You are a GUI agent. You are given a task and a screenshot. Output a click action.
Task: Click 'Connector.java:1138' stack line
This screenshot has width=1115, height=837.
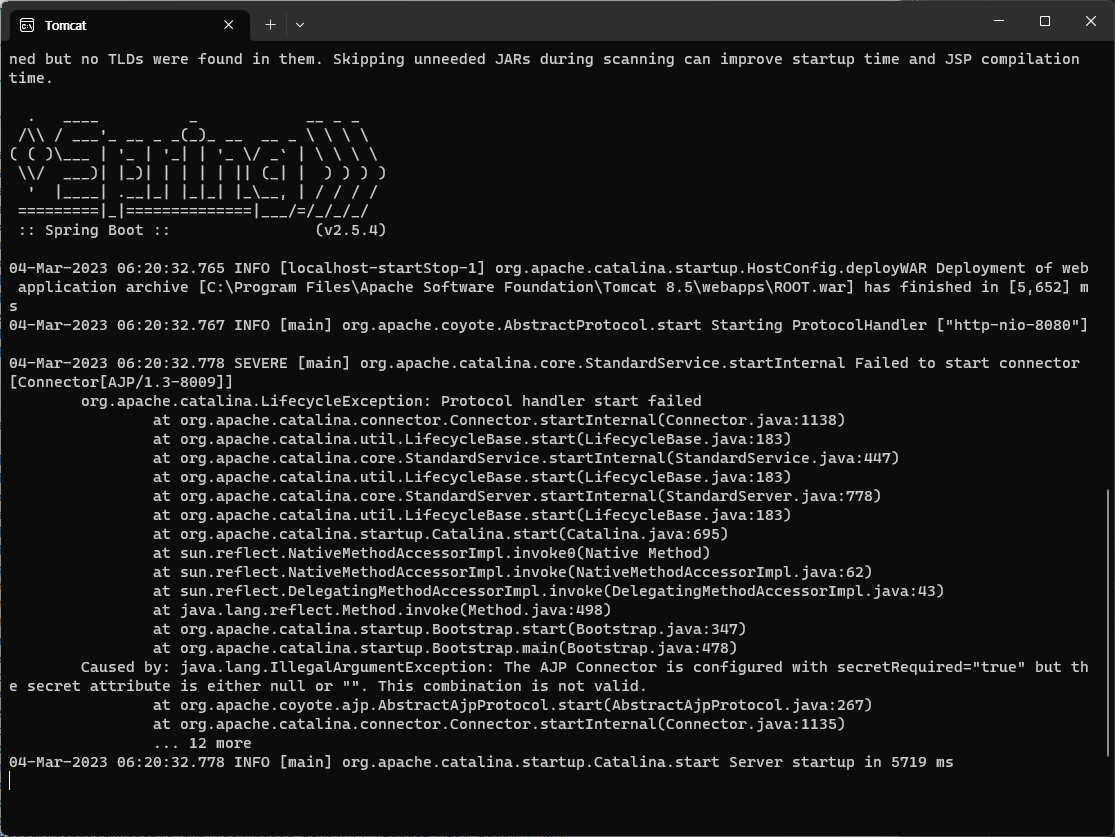pyautogui.click(x=499, y=420)
